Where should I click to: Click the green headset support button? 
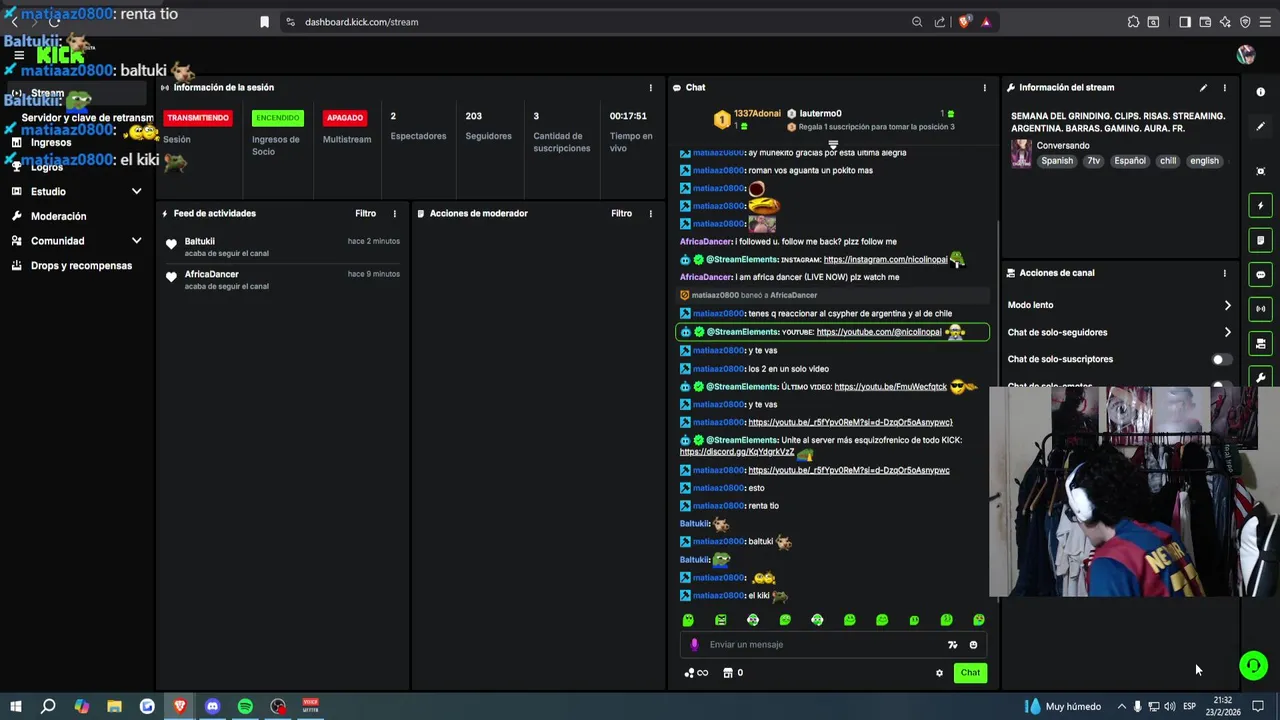pos(1253,665)
